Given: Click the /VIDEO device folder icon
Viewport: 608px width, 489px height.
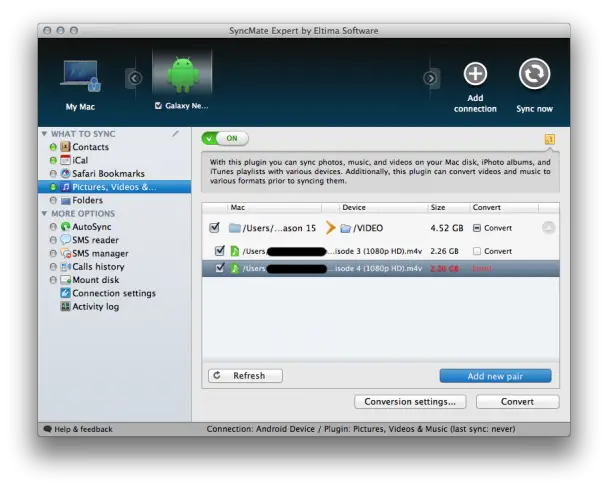Looking at the screenshot, I should tap(345, 228).
